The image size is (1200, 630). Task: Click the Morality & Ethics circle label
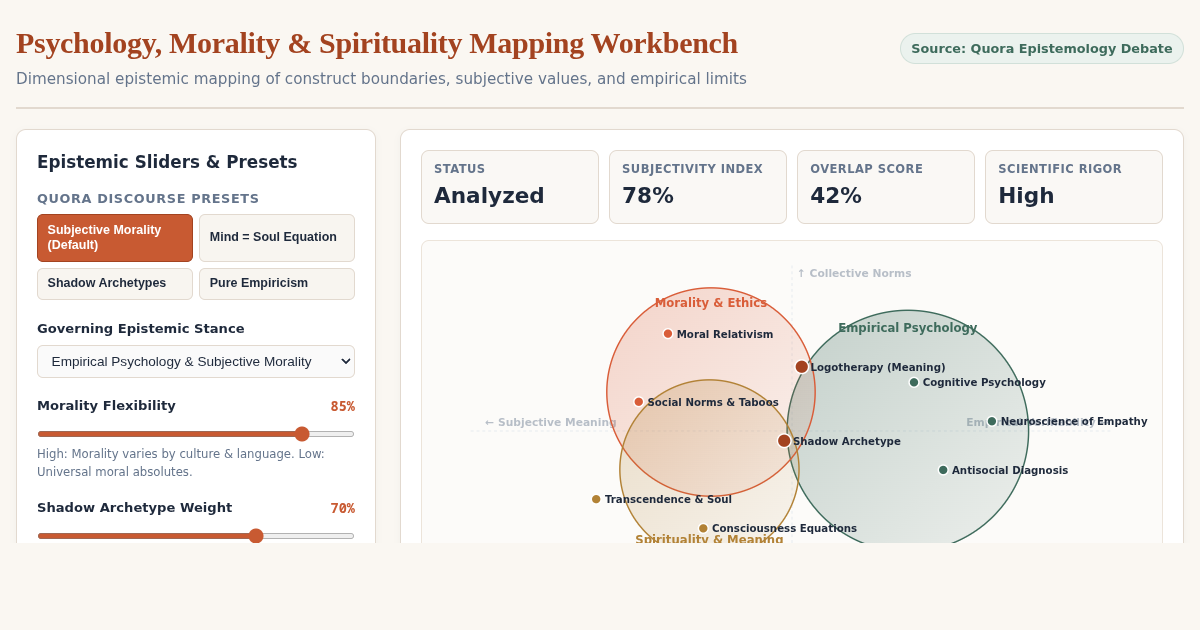tap(711, 303)
